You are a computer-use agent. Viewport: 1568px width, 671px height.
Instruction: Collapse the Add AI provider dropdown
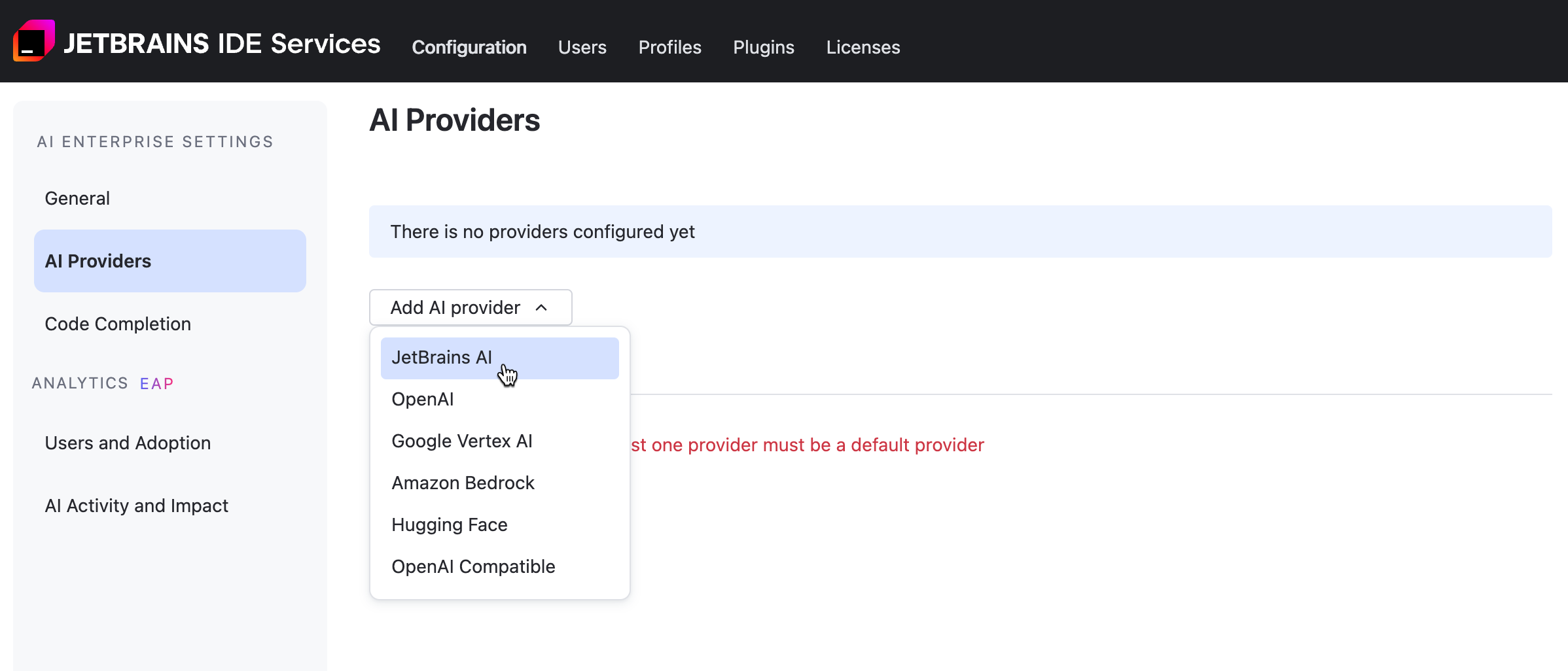coord(470,307)
